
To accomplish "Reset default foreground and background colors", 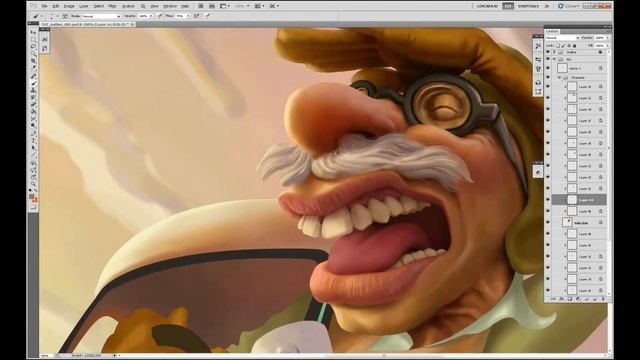I will point(30,190).
